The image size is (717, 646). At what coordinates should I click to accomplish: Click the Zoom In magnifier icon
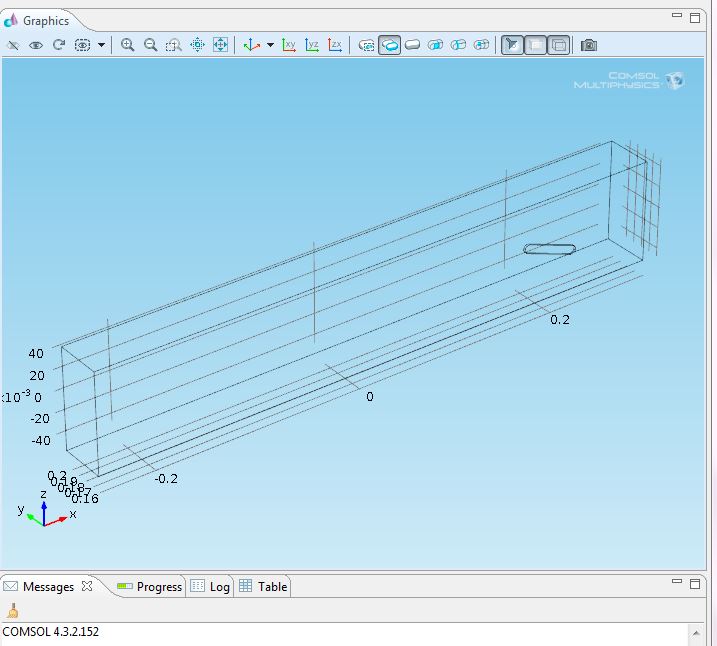click(128, 45)
